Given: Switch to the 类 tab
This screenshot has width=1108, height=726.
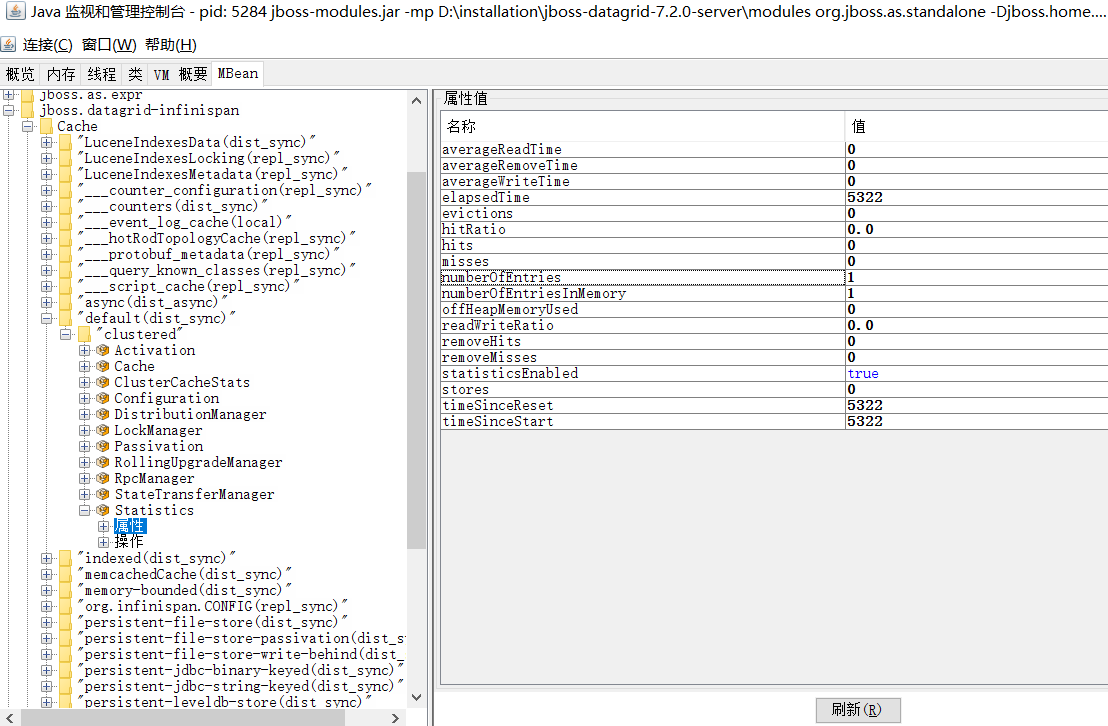Looking at the screenshot, I should pos(135,74).
